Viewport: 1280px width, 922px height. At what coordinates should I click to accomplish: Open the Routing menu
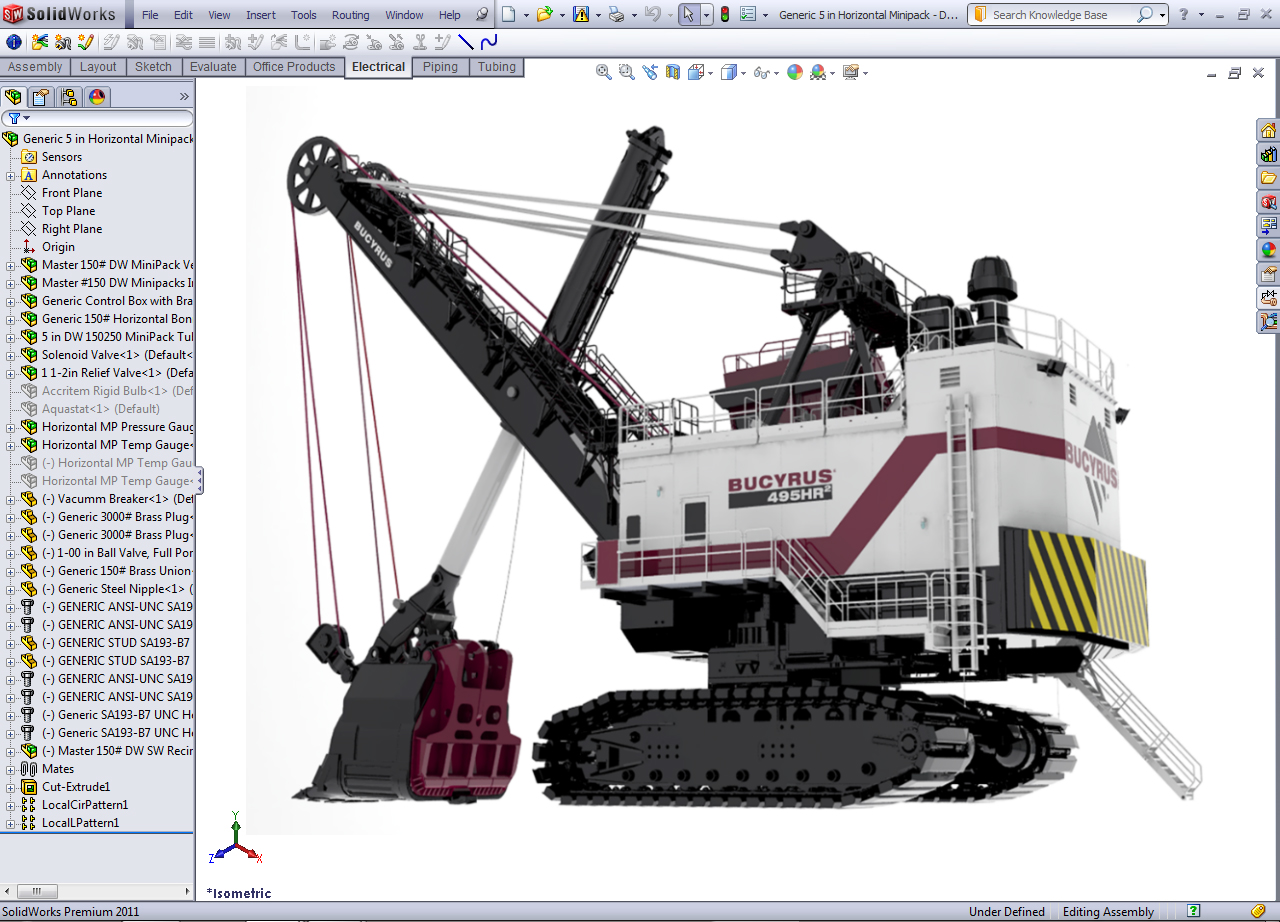click(350, 15)
